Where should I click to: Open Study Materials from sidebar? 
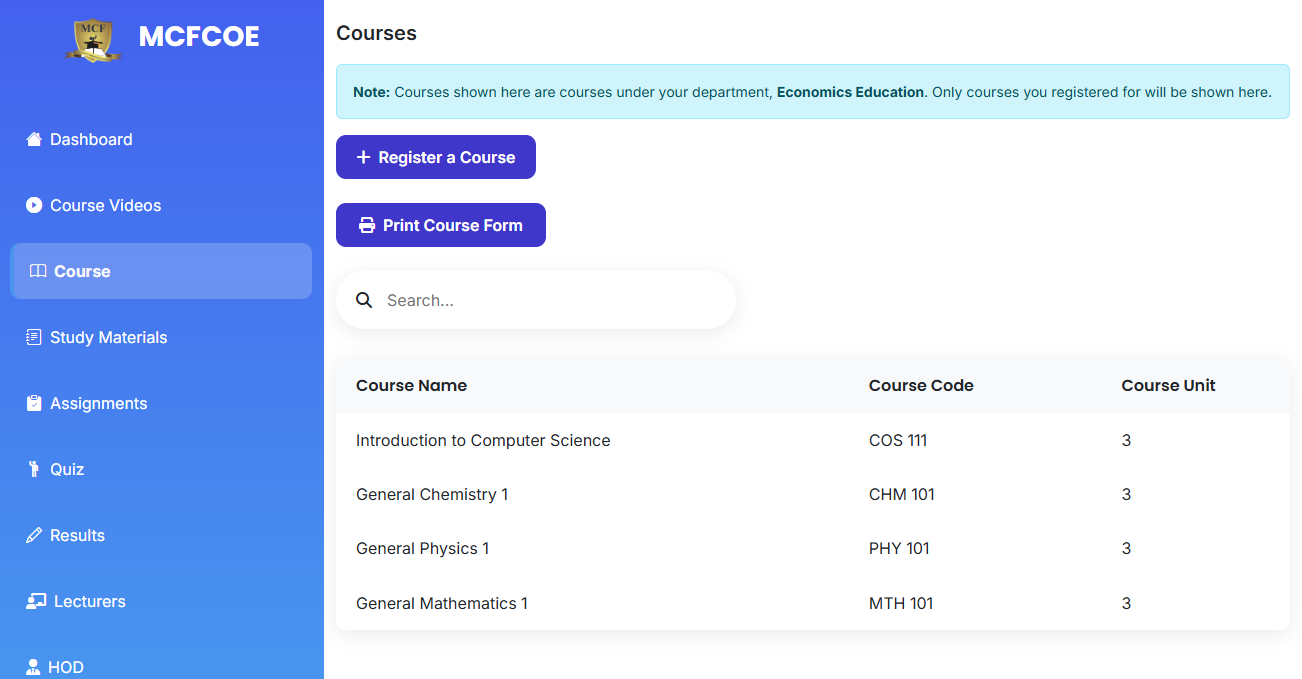tap(108, 337)
